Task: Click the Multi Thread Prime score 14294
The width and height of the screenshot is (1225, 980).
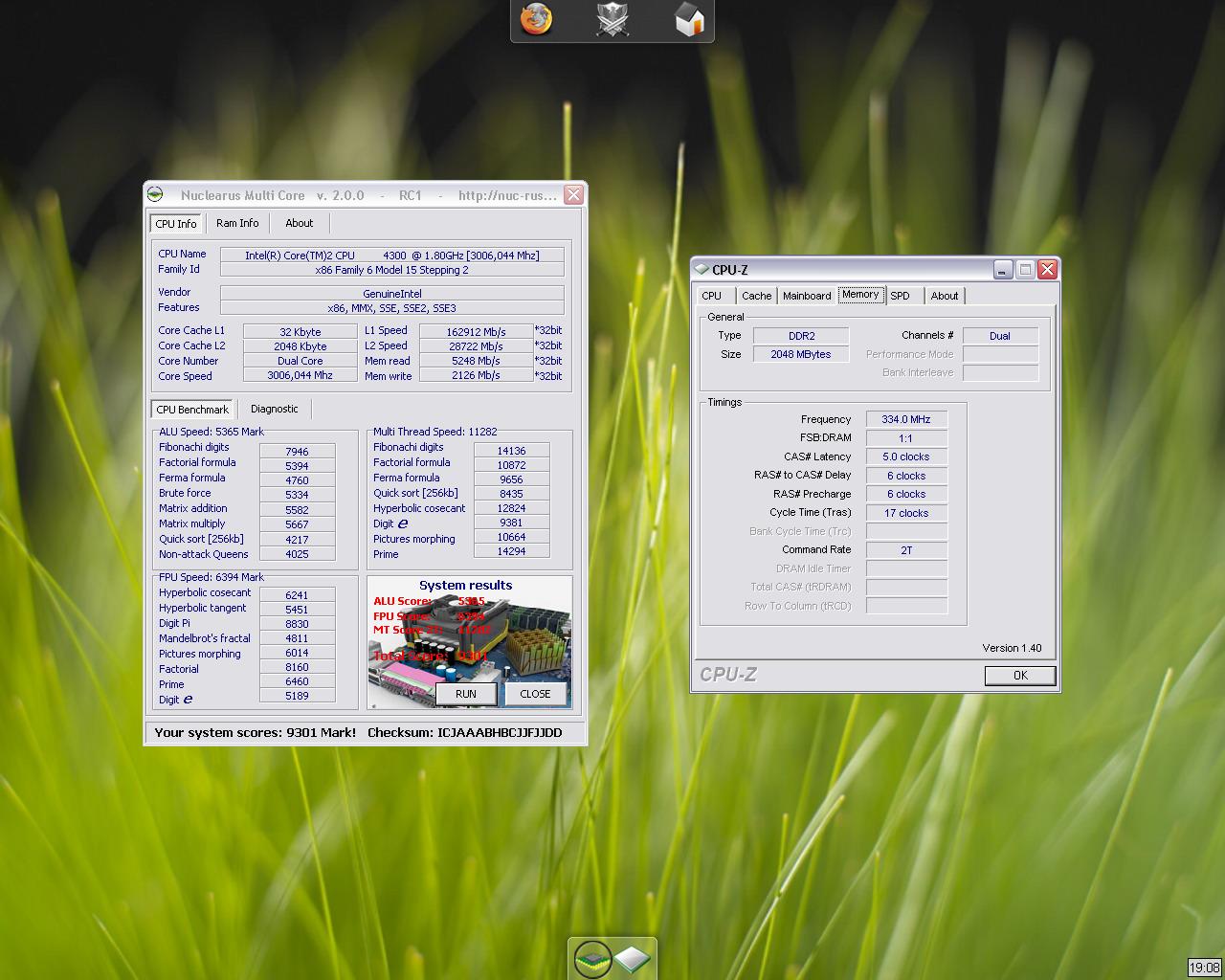Action: coord(512,551)
